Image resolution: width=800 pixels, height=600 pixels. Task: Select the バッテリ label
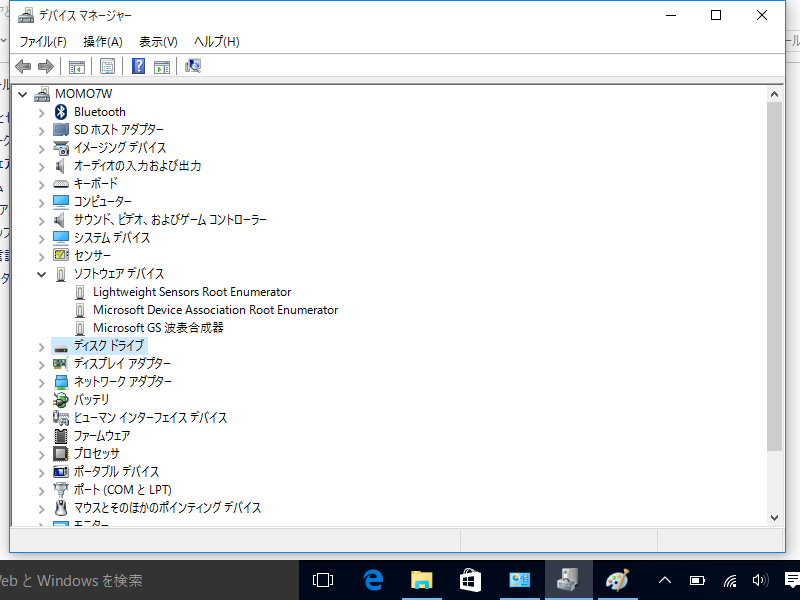[91, 399]
